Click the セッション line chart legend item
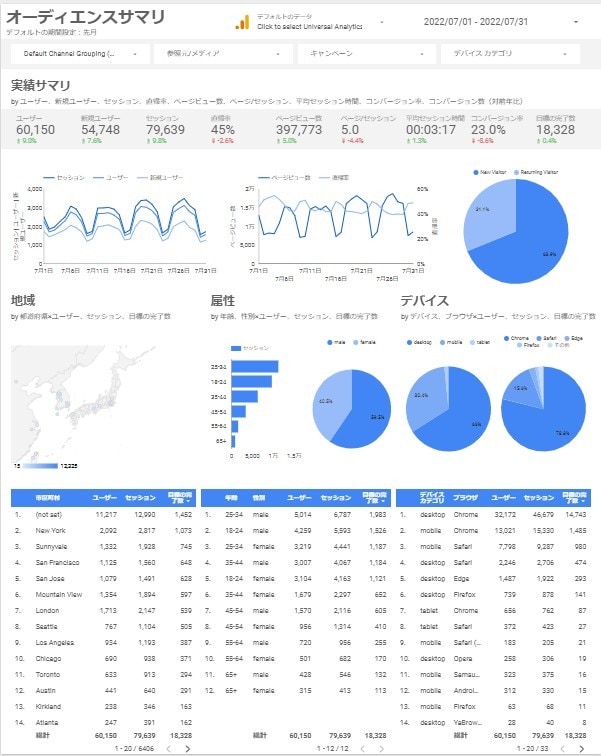 [x=64, y=177]
